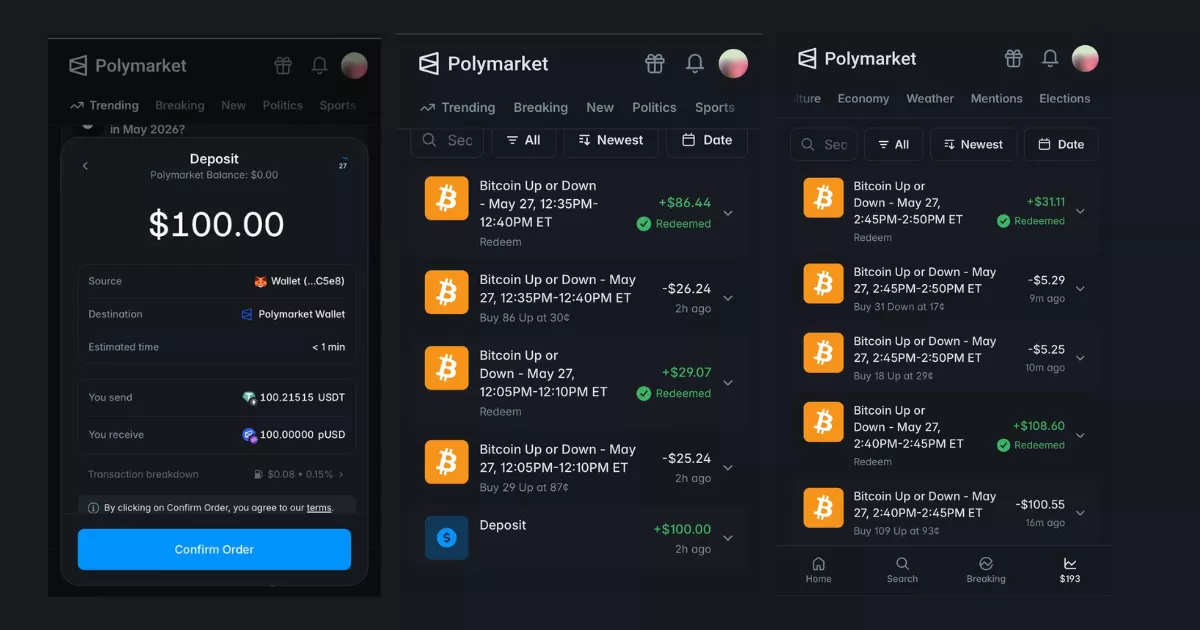Select the Sports tab in the middle screen

tap(715, 107)
